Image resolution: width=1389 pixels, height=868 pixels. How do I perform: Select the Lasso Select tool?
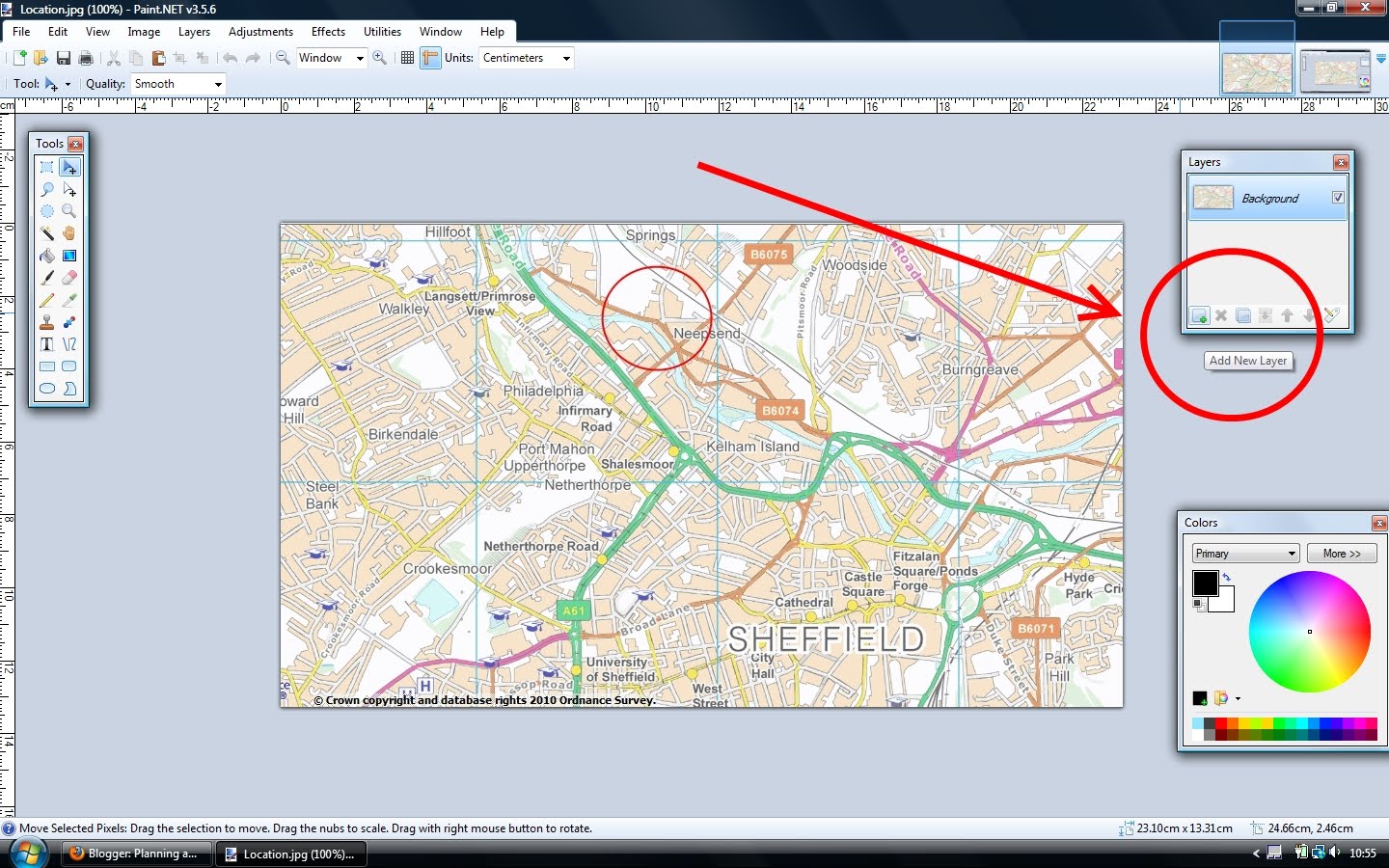coord(46,189)
